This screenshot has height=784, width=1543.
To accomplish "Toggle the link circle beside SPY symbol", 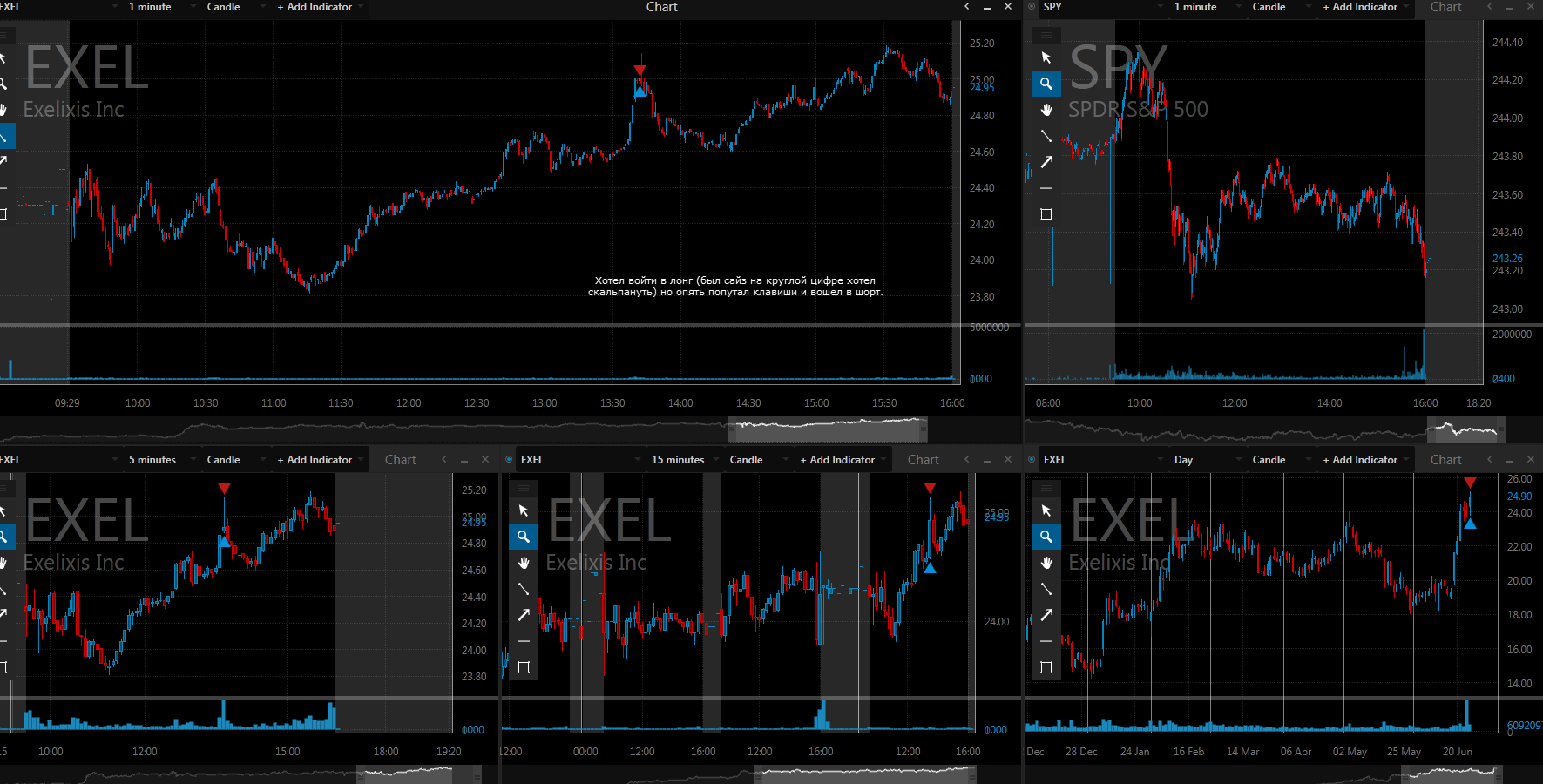I will point(1032,7).
